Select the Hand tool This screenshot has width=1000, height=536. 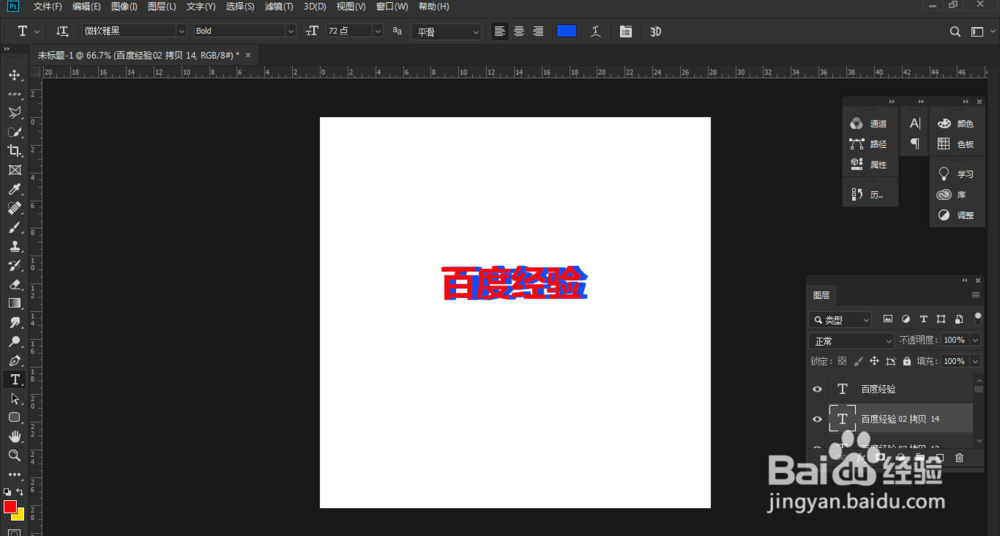[15, 436]
